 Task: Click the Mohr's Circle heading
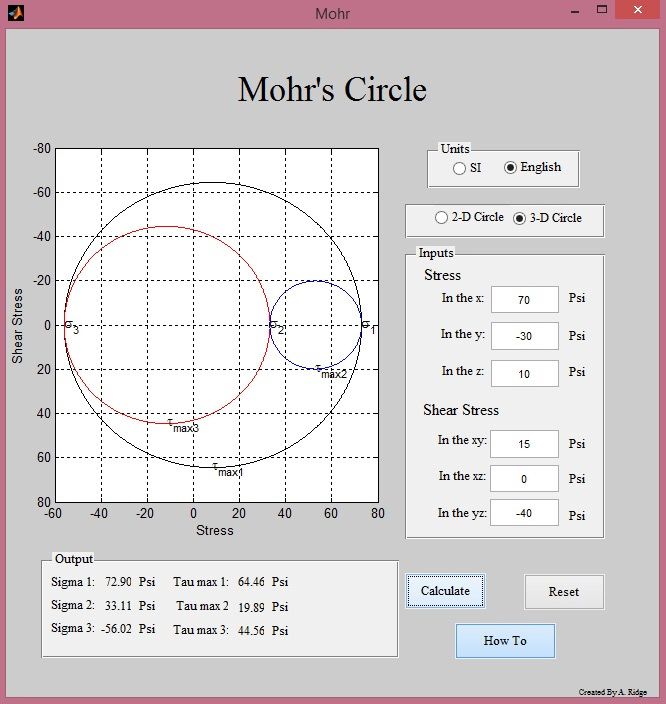(x=332, y=89)
